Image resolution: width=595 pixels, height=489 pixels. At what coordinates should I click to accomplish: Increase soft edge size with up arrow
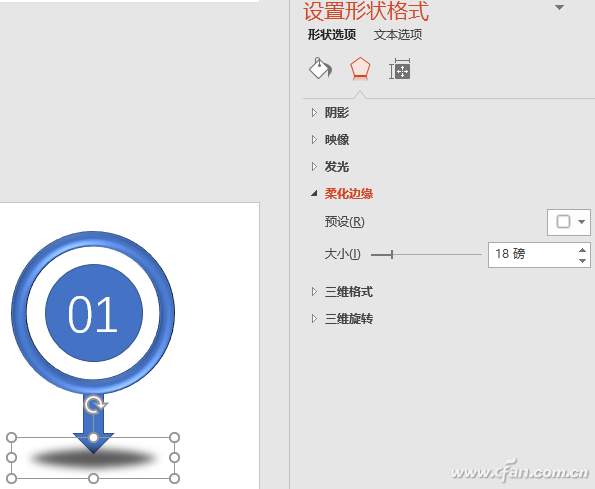(x=582, y=250)
